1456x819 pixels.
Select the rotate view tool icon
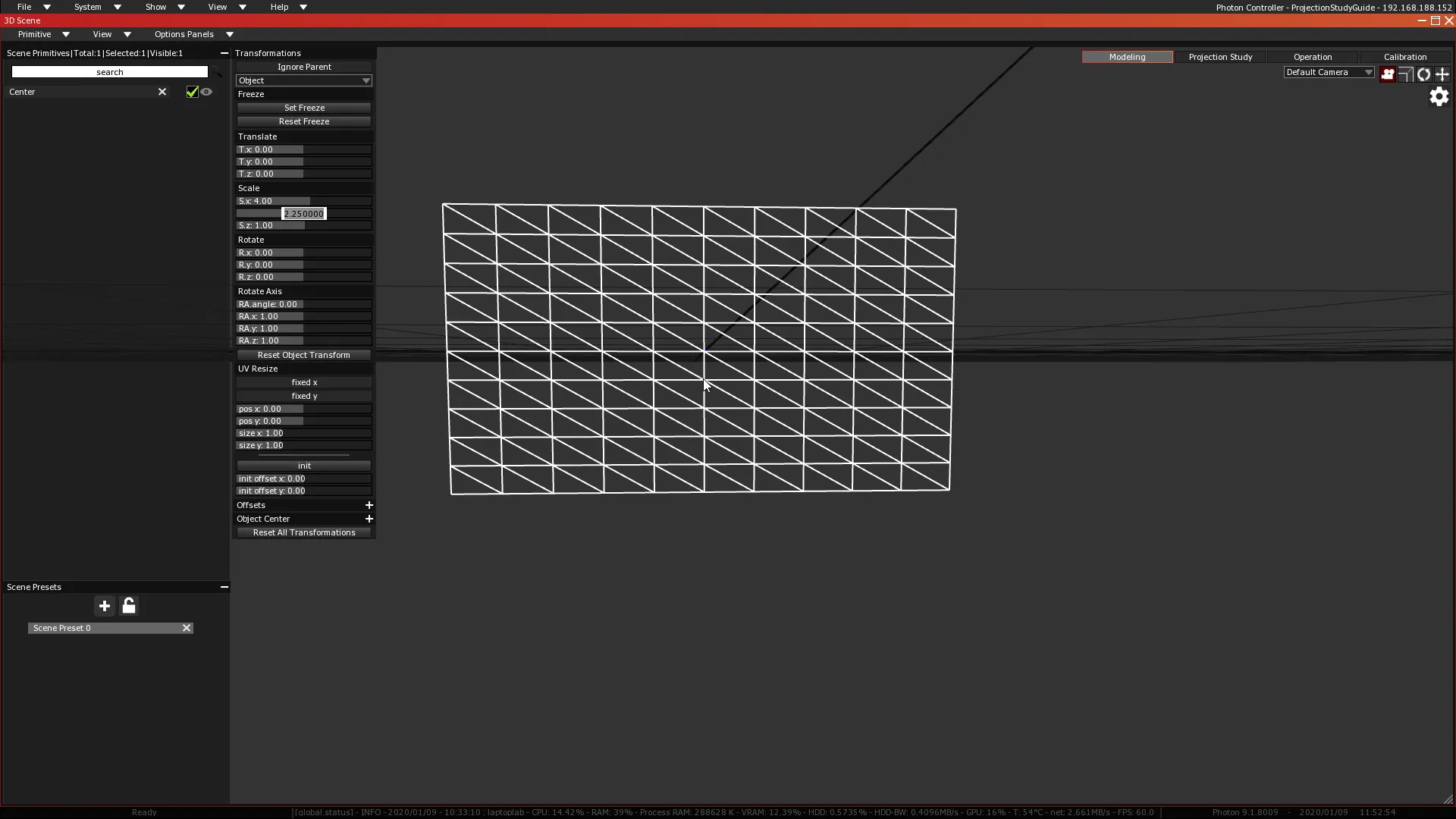(x=1423, y=74)
